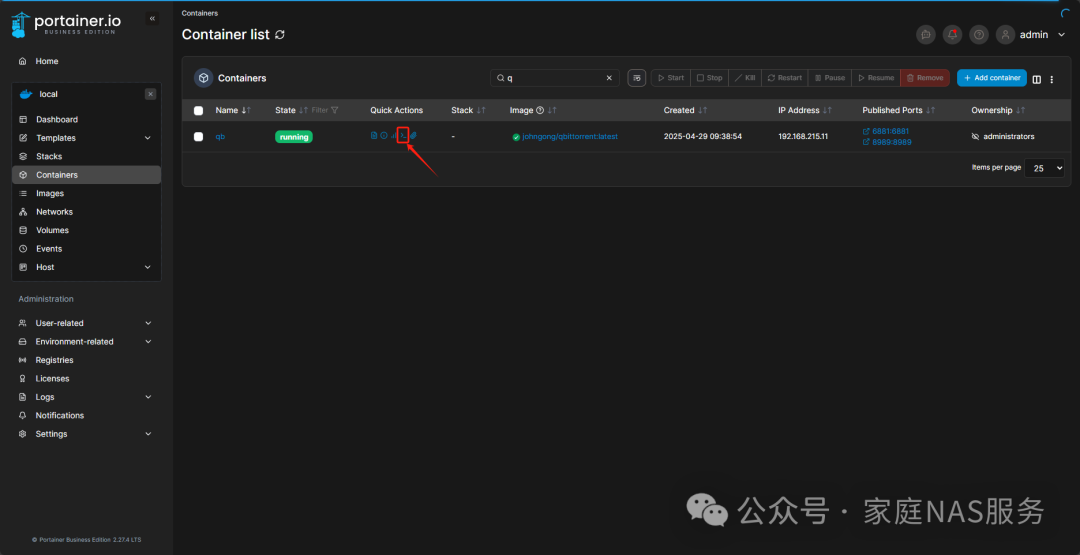Expand User-related administration menu
Image resolution: width=1080 pixels, height=555 pixels.
[148, 323]
